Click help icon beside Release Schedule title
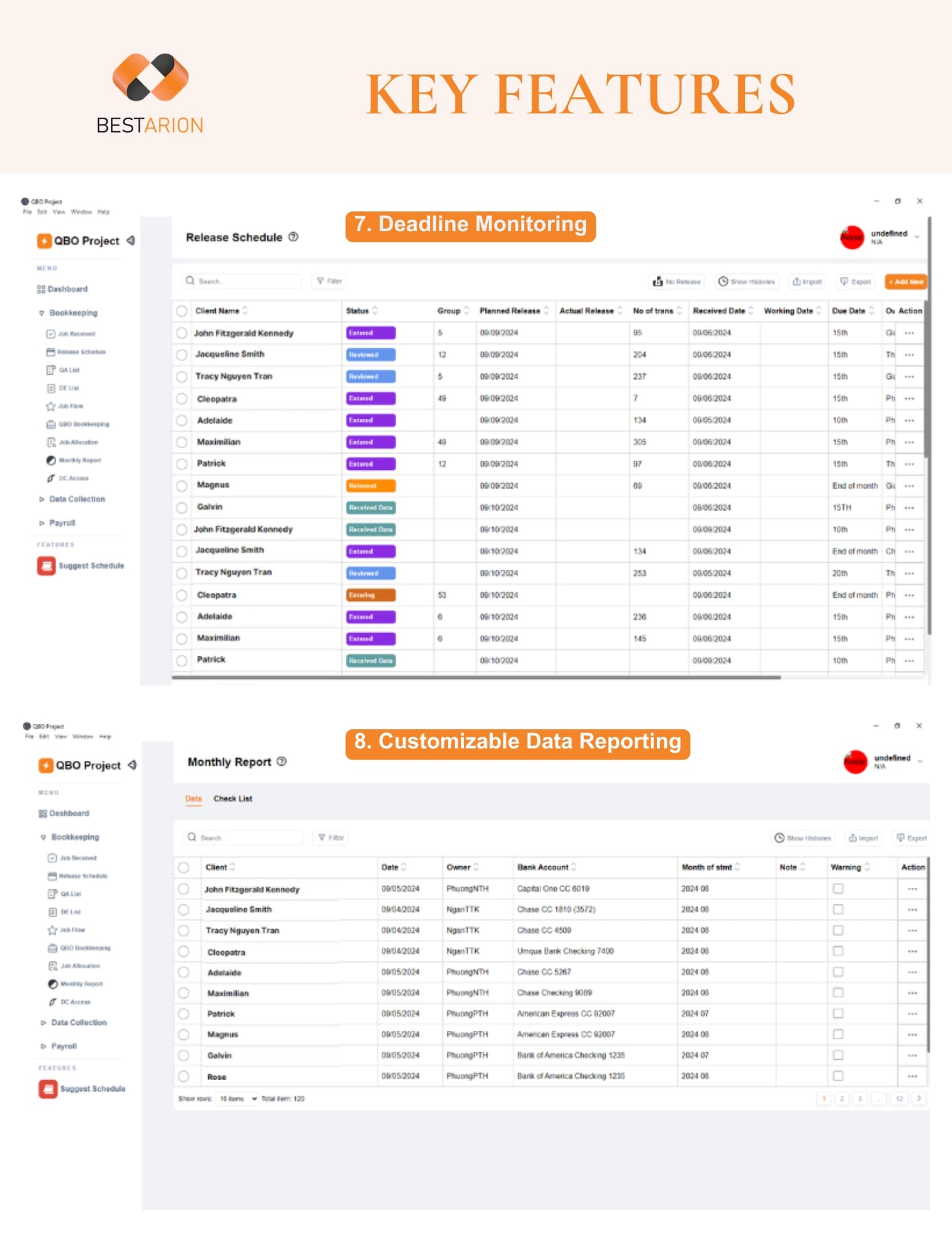Screen dimensions: 952x1233 [294, 237]
